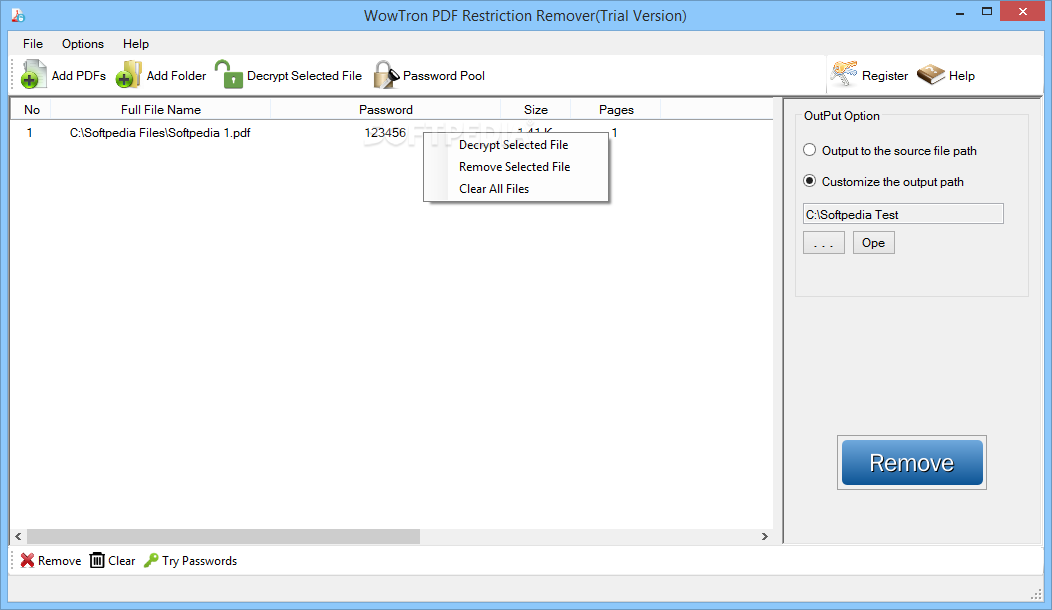Click the red X Remove icon at bottom
Viewport: 1052px width, 610px height.
tap(27, 560)
